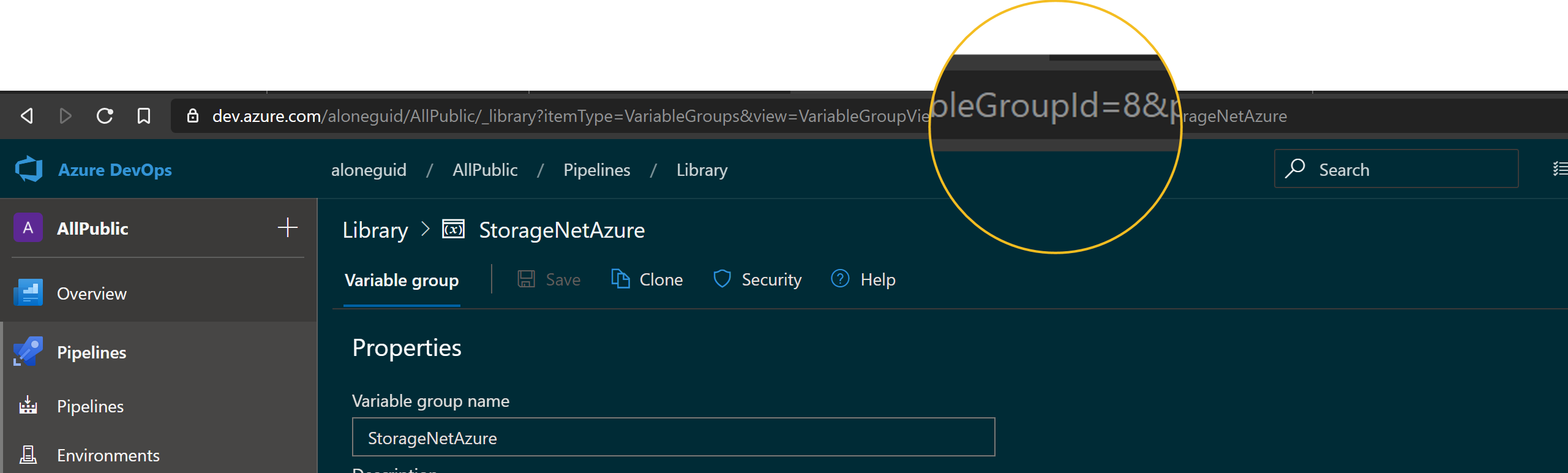This screenshot has height=473, width=1568.
Task: Click the Variable group name field
Action: coord(673,437)
